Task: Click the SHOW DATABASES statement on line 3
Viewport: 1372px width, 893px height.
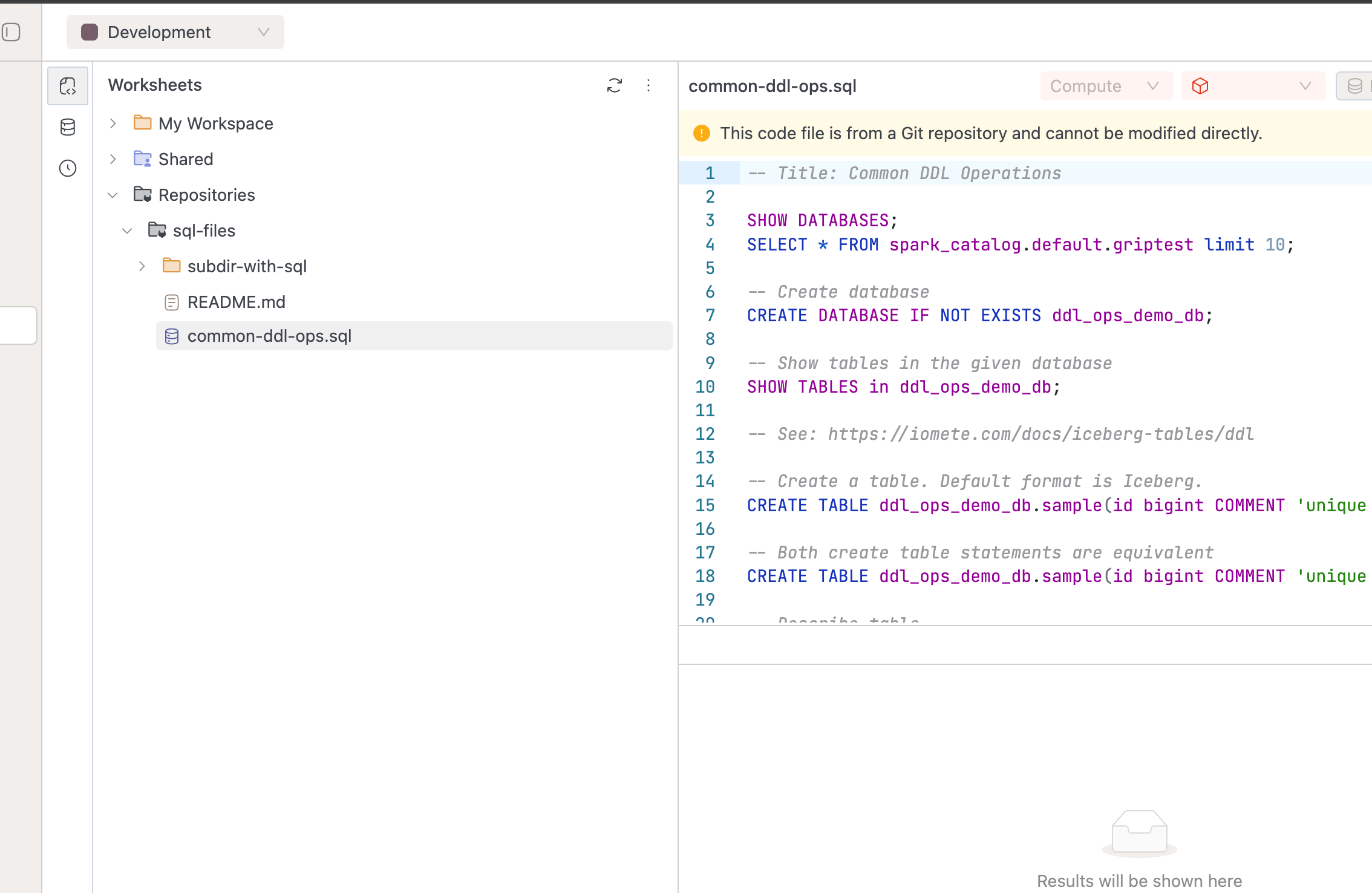Action: pos(822,220)
